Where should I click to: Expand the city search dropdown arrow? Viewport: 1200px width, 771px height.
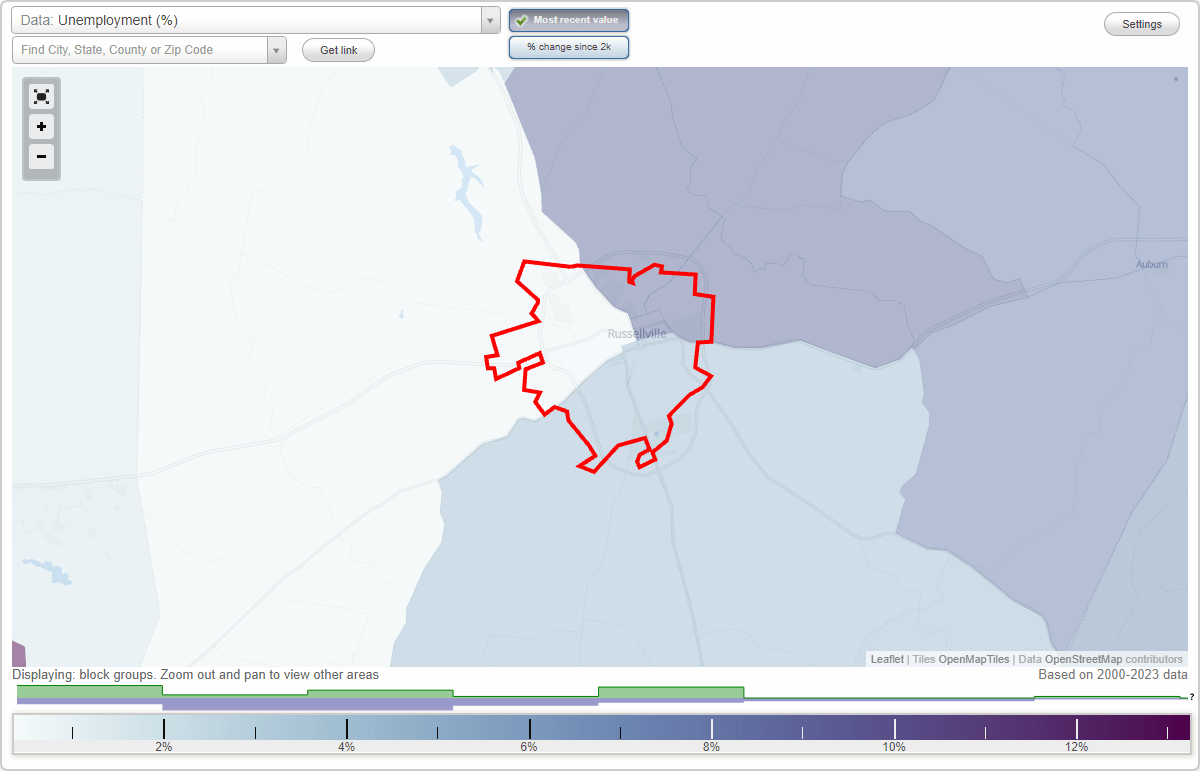277,50
